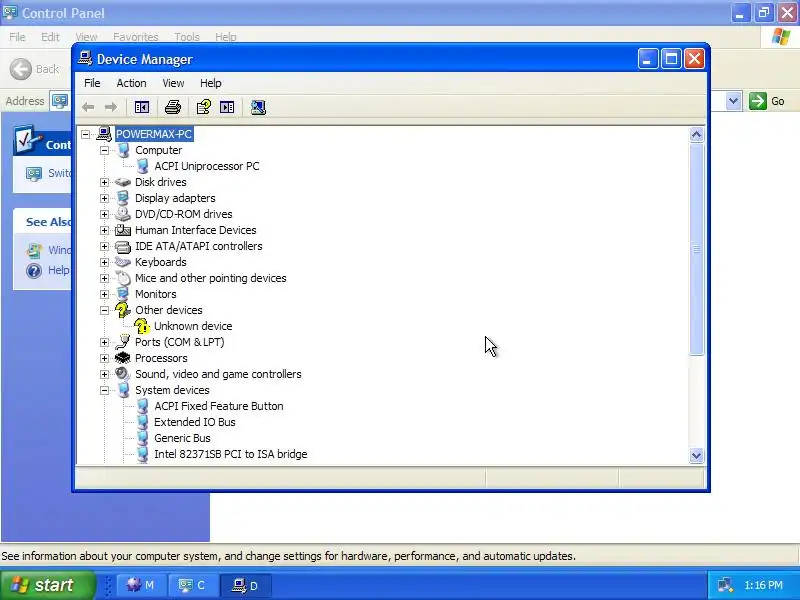Image resolution: width=800 pixels, height=600 pixels.
Task: Collapse the Other devices category
Action: (x=105, y=310)
